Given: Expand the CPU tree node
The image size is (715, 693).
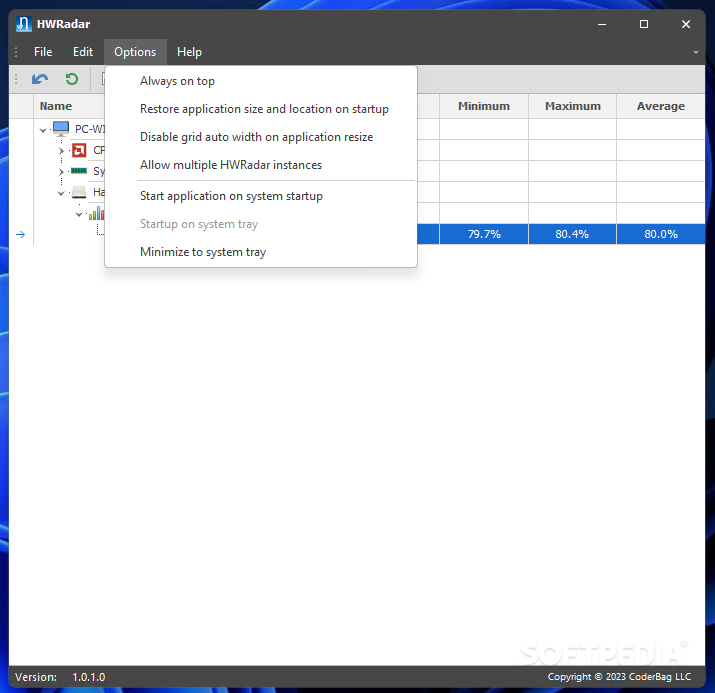Looking at the screenshot, I should point(61,150).
